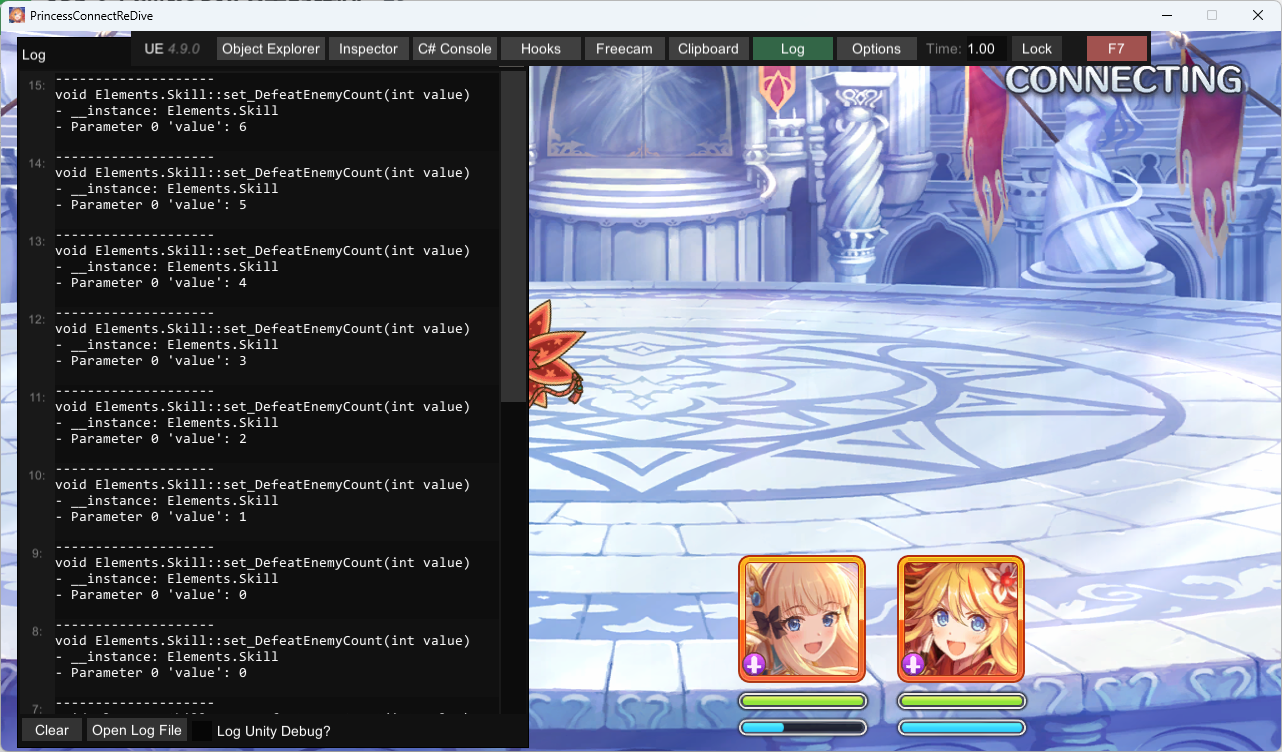Select the blonde ribbon-haired character portrait
This screenshot has width=1282, height=752.
click(802, 618)
